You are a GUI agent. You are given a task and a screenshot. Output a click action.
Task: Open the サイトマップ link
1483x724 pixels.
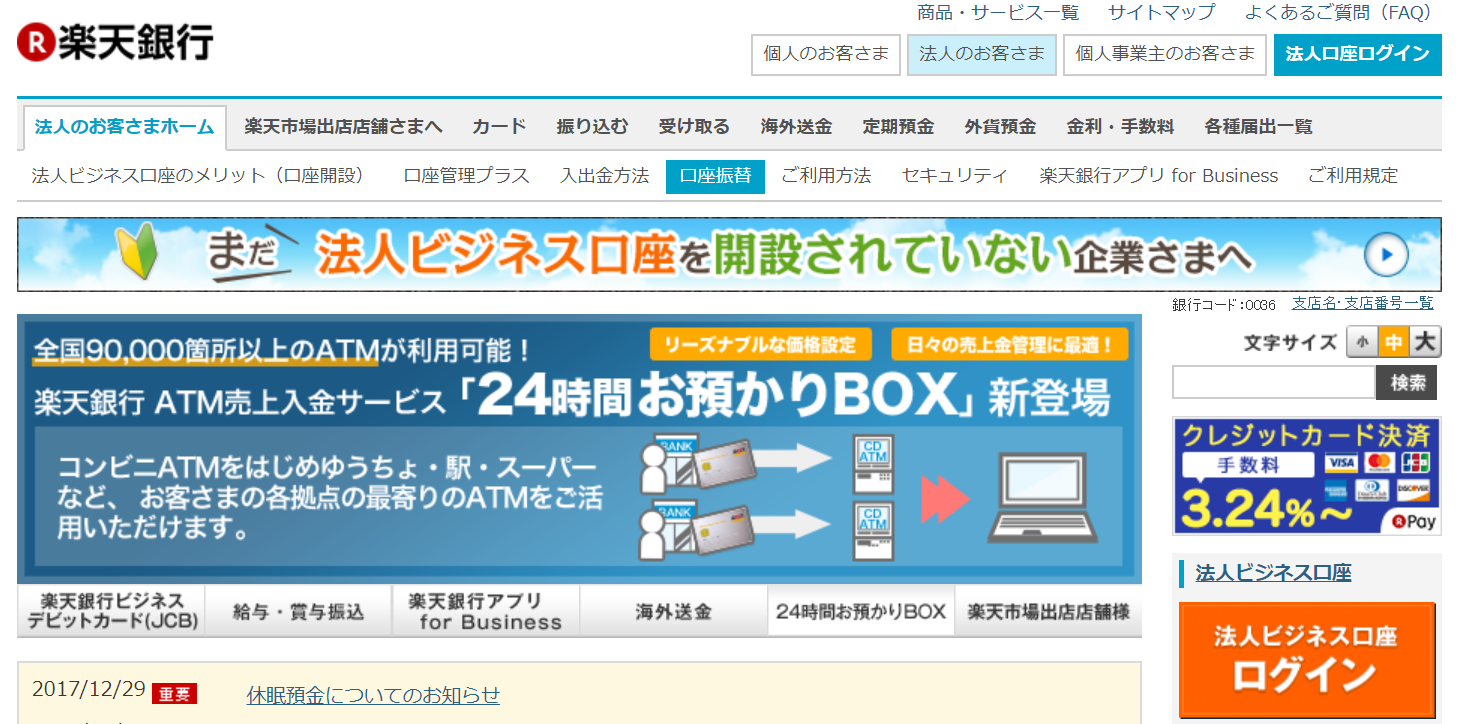[x=1161, y=13]
